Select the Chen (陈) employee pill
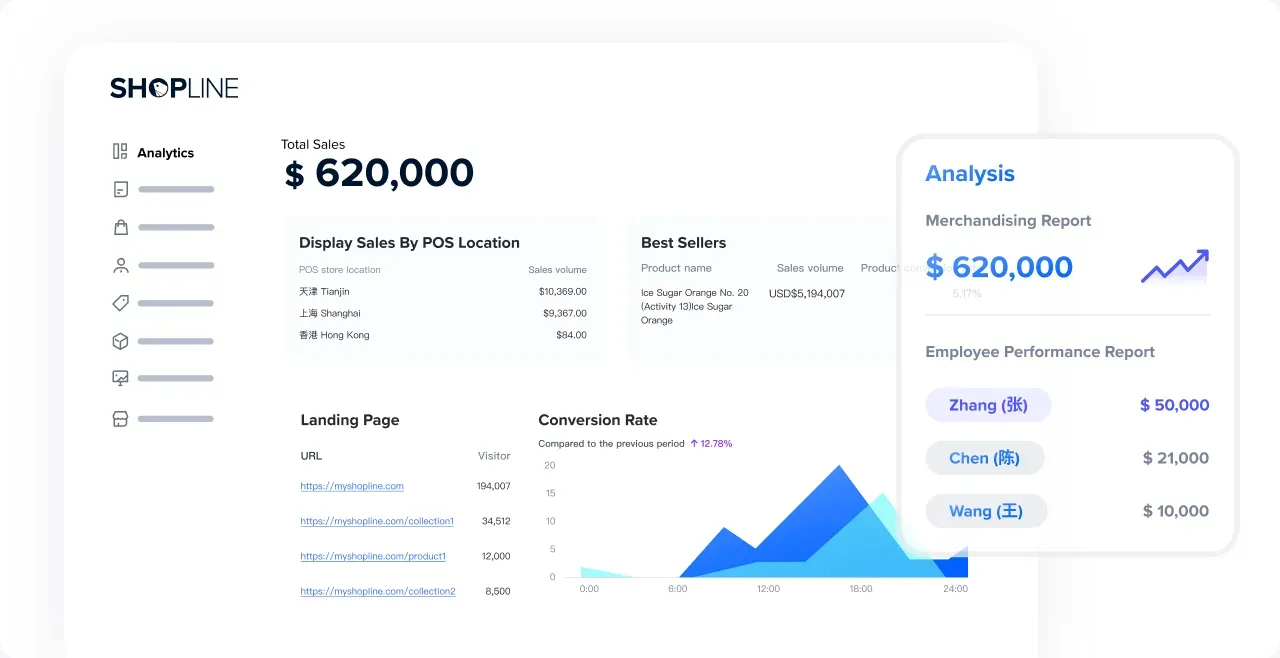1280x658 pixels. (985, 458)
